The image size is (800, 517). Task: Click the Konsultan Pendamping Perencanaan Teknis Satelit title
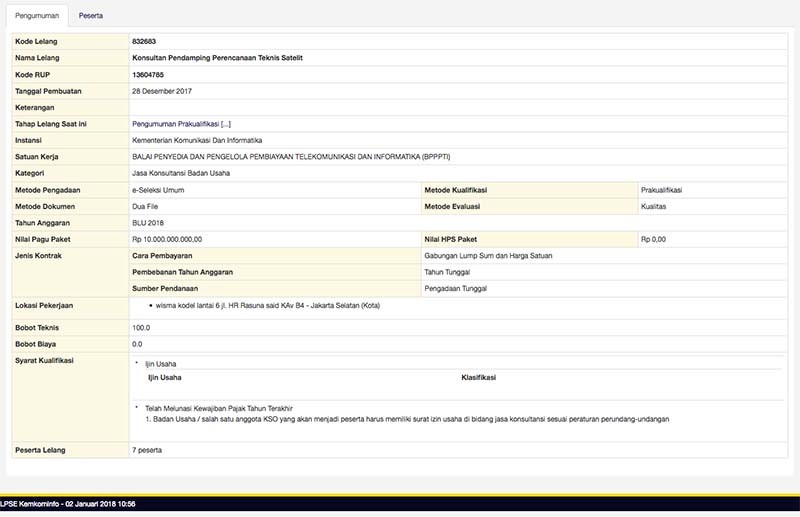pyautogui.click(x=217, y=58)
